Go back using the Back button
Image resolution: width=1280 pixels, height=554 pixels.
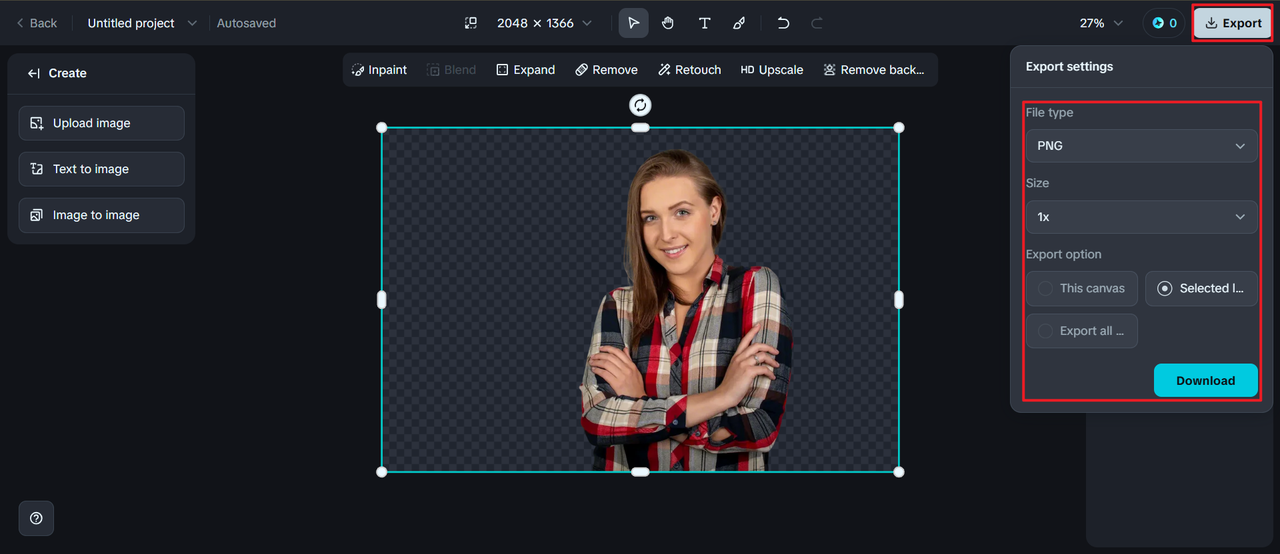(x=36, y=23)
